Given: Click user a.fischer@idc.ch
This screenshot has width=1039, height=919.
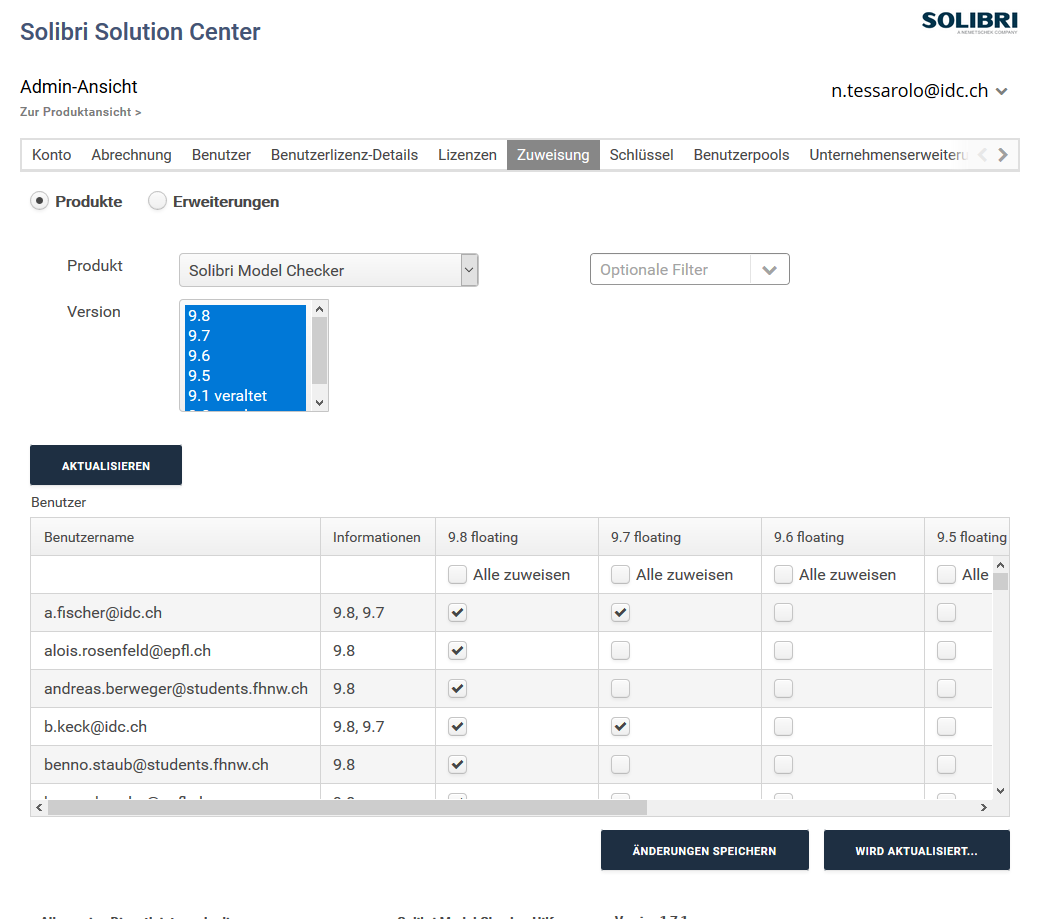Looking at the screenshot, I should (x=103, y=613).
